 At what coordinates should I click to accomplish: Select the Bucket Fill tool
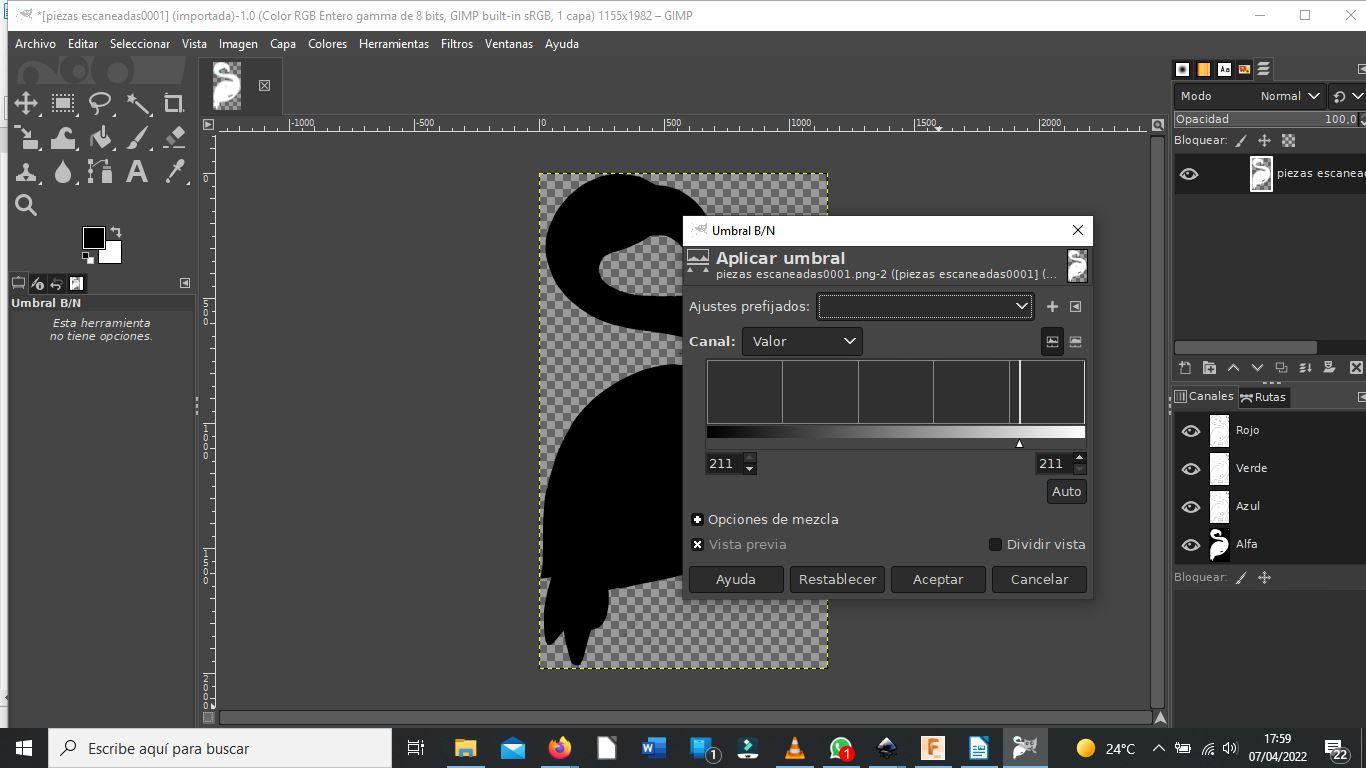coord(100,137)
